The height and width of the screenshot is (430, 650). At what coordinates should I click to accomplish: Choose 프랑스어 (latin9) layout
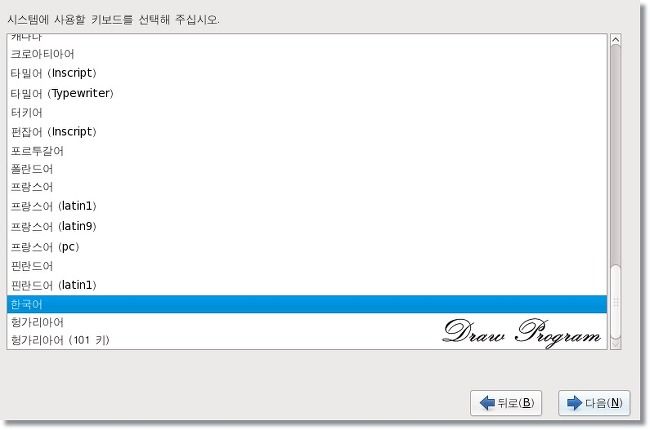pyautogui.click(x=307, y=226)
